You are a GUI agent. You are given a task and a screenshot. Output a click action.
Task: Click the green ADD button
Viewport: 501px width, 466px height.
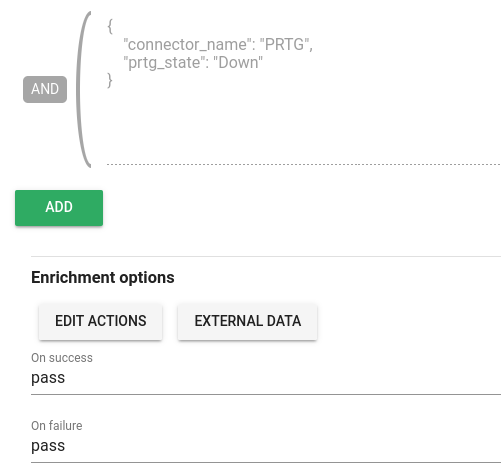59,208
